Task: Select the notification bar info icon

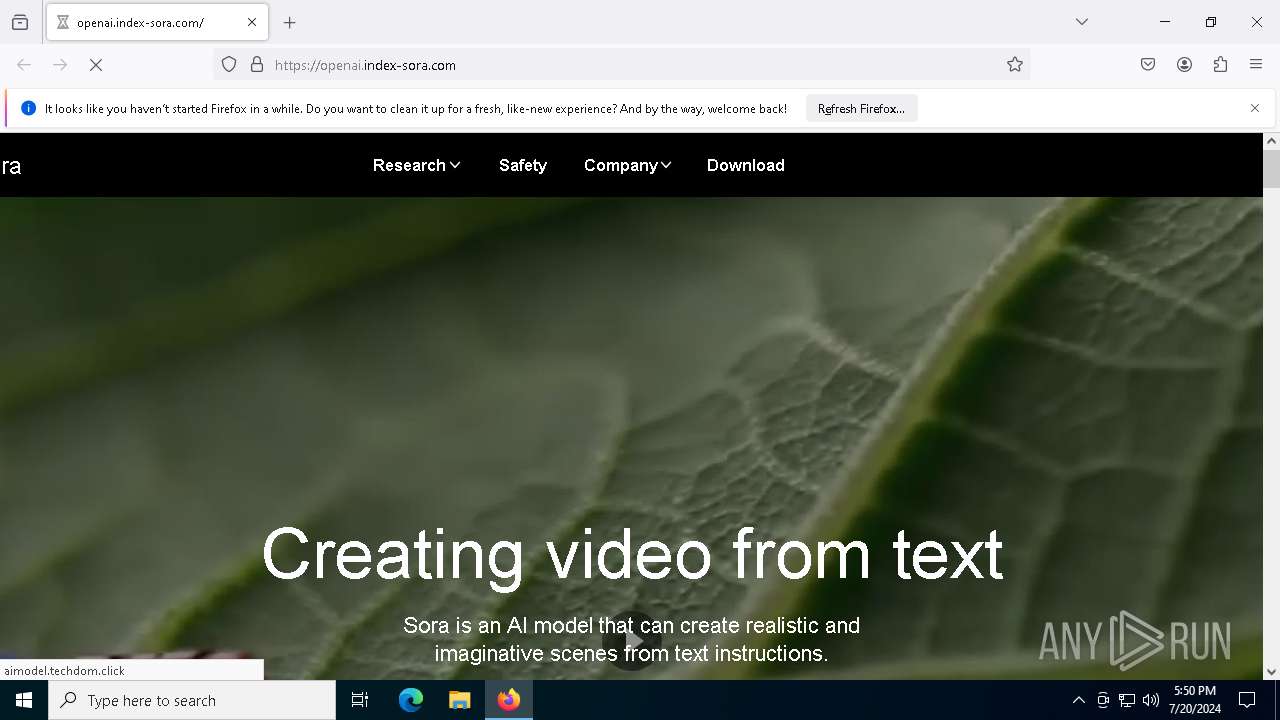Action: [28, 108]
